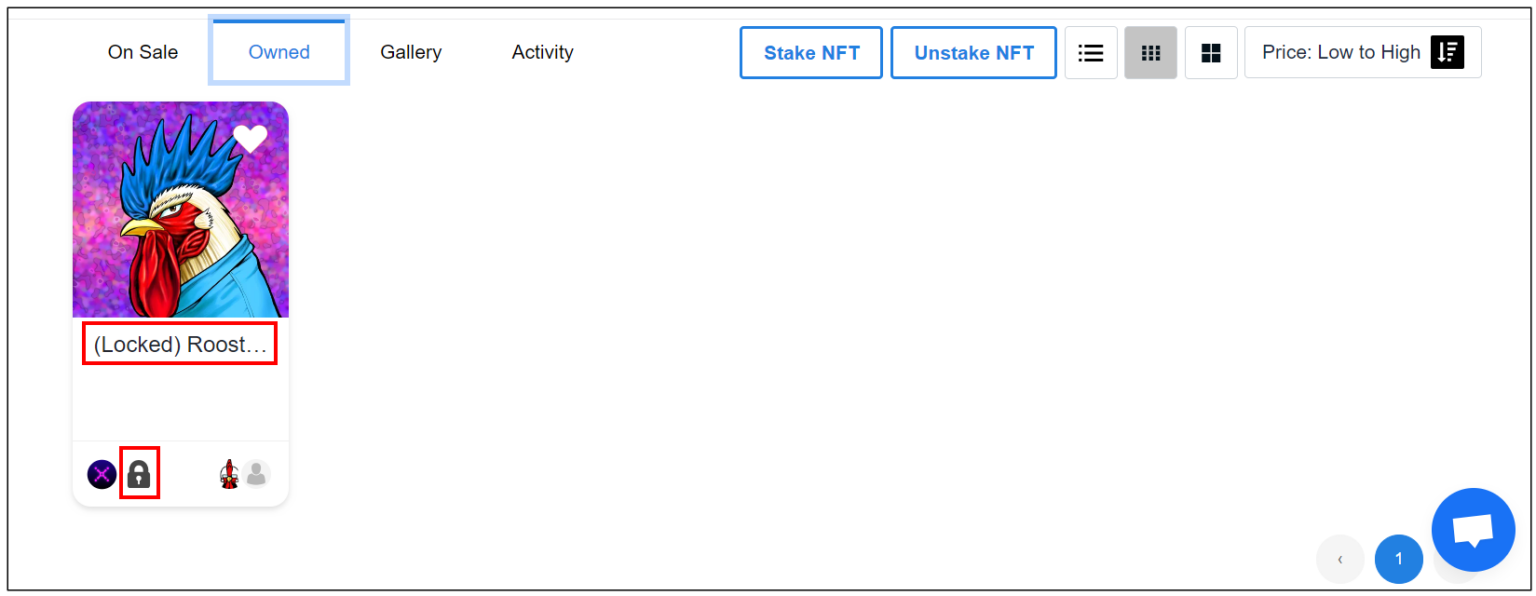Switch to the On Sale tab

(x=143, y=53)
